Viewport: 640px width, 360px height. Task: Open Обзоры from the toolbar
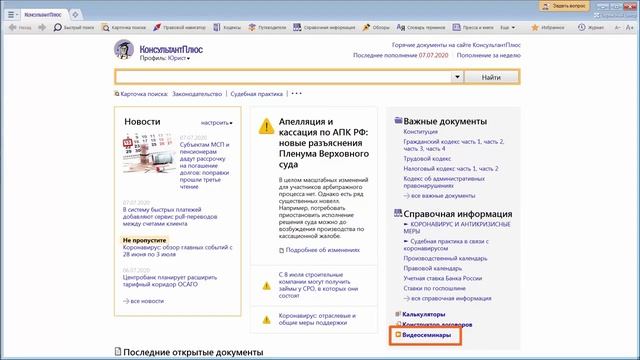[x=376, y=27]
